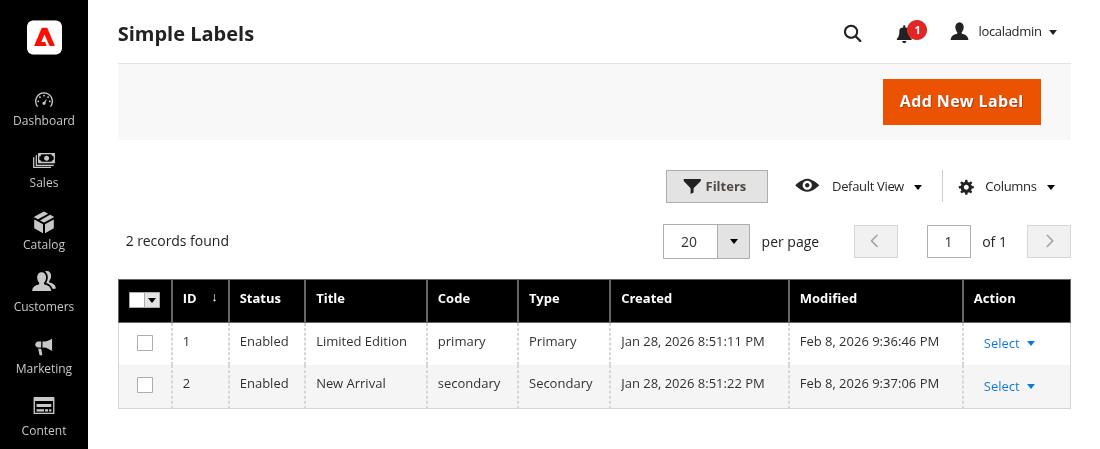The height and width of the screenshot is (449, 1100).
Task: Open the Filters button
Action: coord(716,187)
